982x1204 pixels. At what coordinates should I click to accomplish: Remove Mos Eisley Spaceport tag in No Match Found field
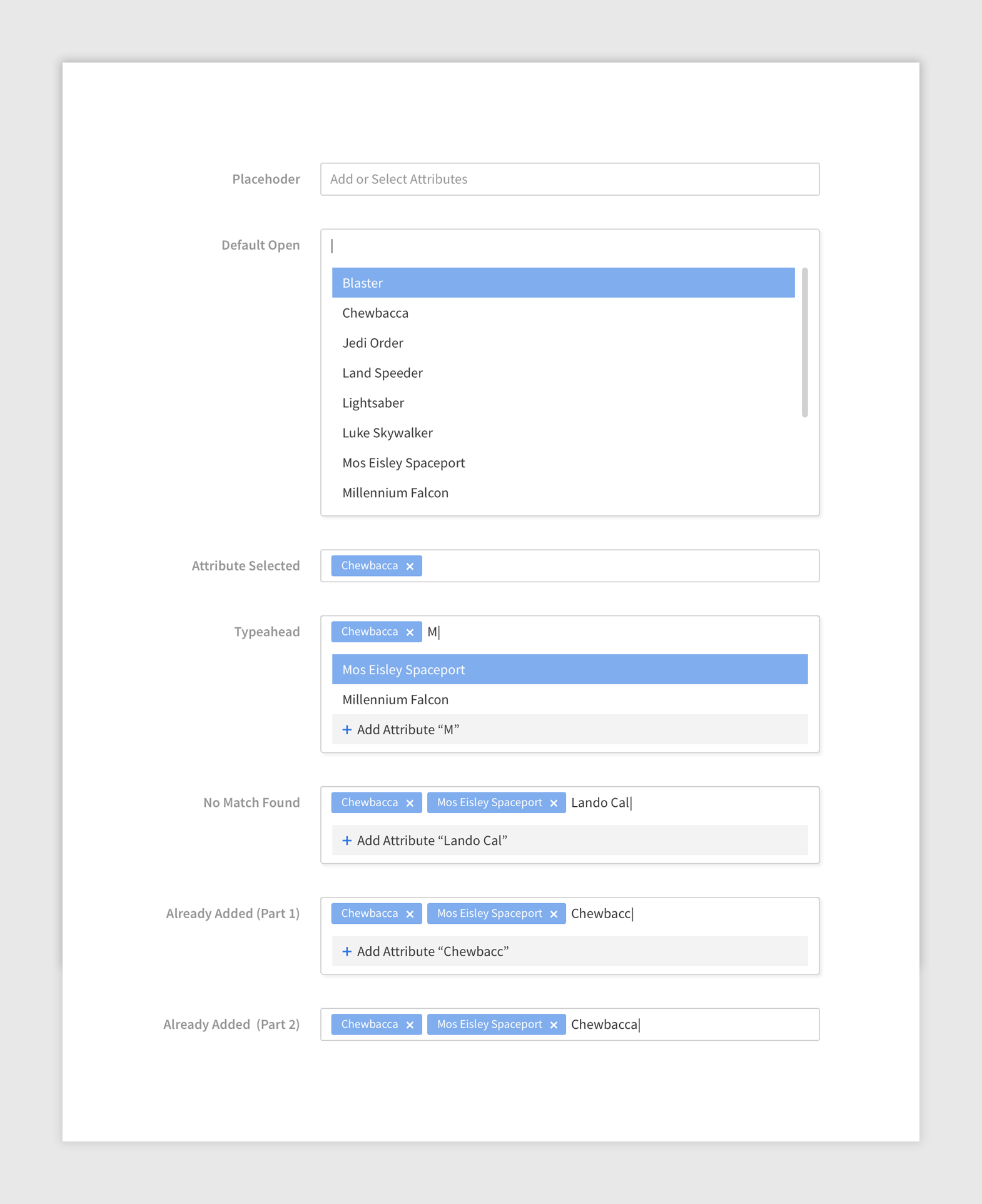click(554, 803)
